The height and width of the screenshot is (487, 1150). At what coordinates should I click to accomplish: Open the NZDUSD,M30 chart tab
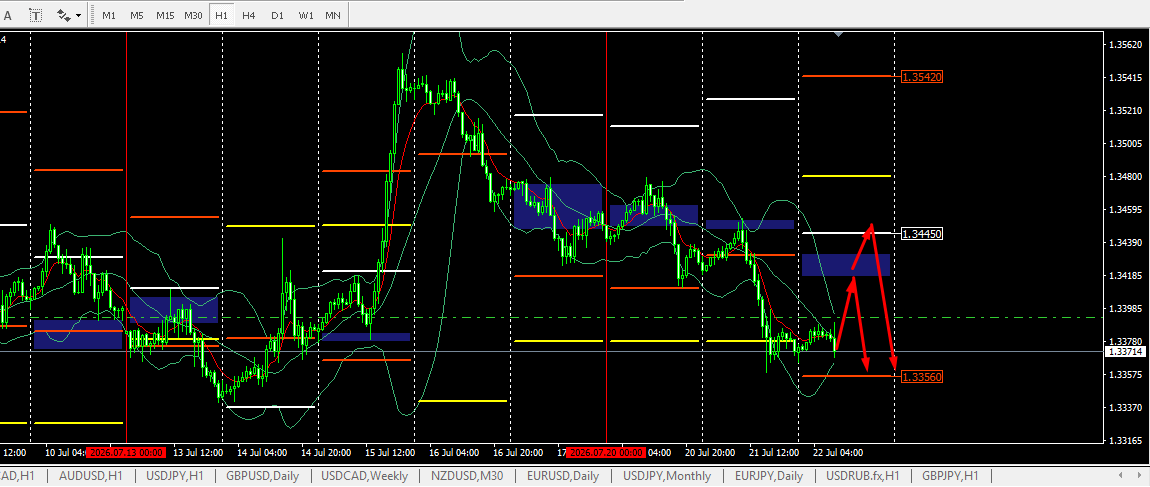(x=467, y=476)
